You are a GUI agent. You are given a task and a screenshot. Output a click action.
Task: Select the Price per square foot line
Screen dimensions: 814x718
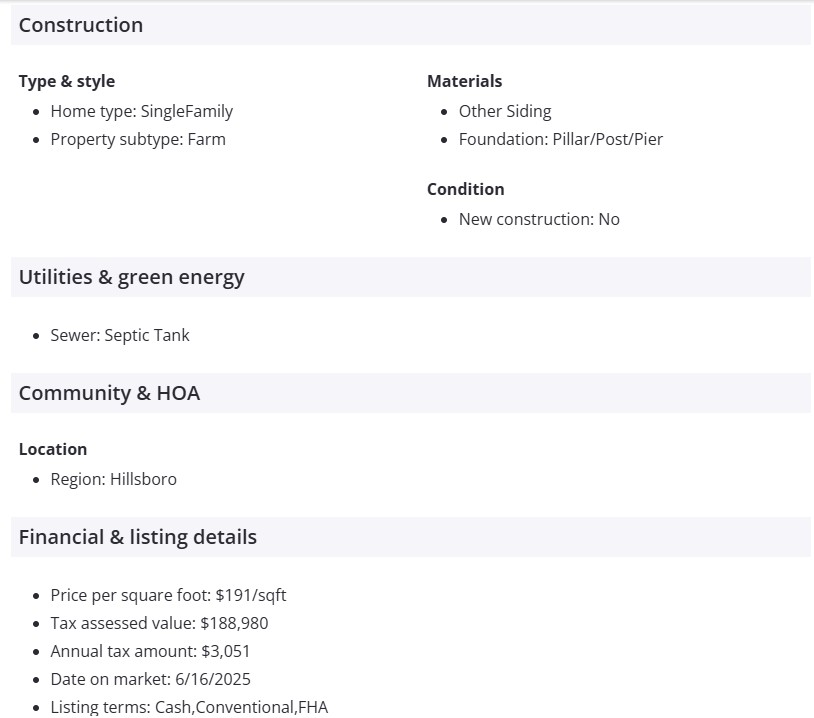pyautogui.click(x=168, y=595)
